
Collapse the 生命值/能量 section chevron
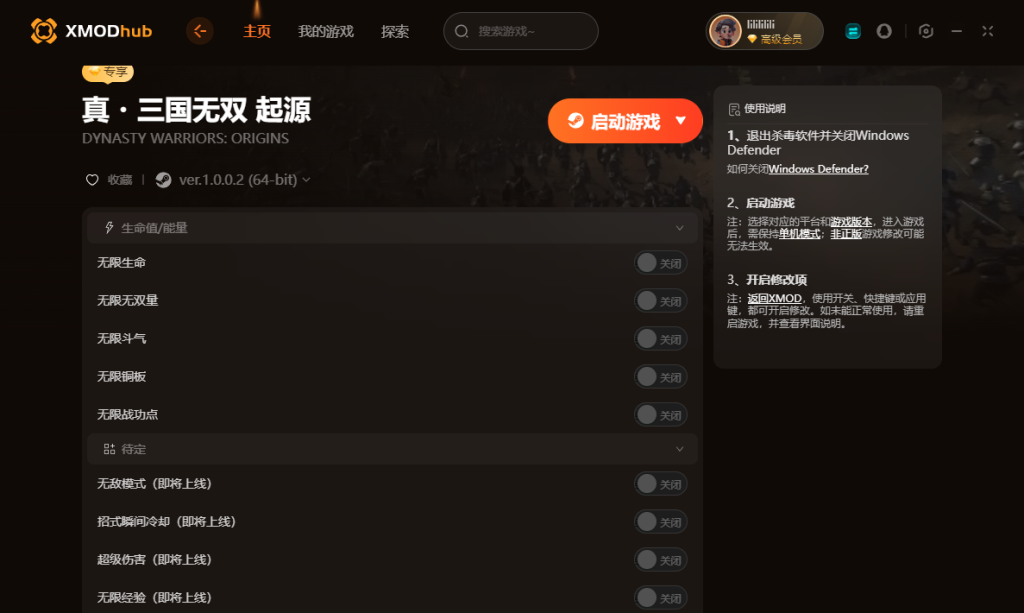coord(680,228)
